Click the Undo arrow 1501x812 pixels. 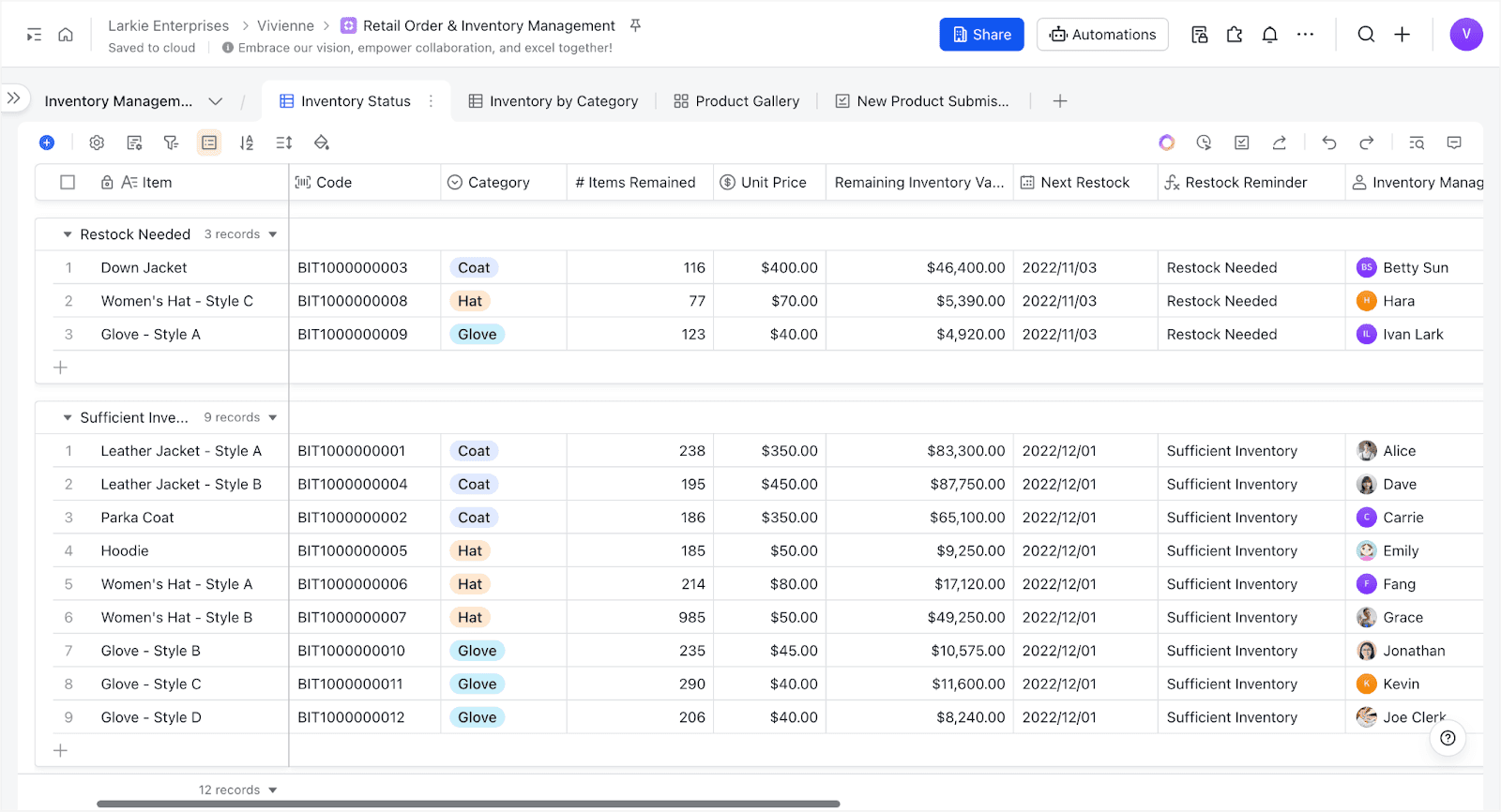1329,143
